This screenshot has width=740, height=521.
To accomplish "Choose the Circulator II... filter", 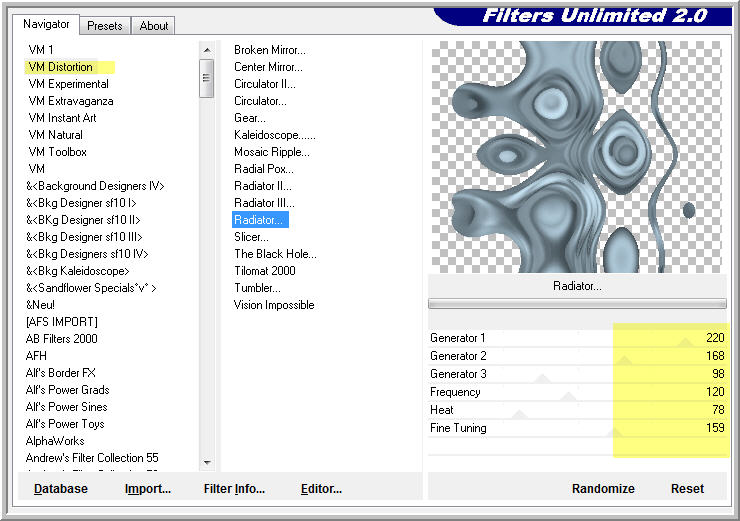I will (x=265, y=84).
